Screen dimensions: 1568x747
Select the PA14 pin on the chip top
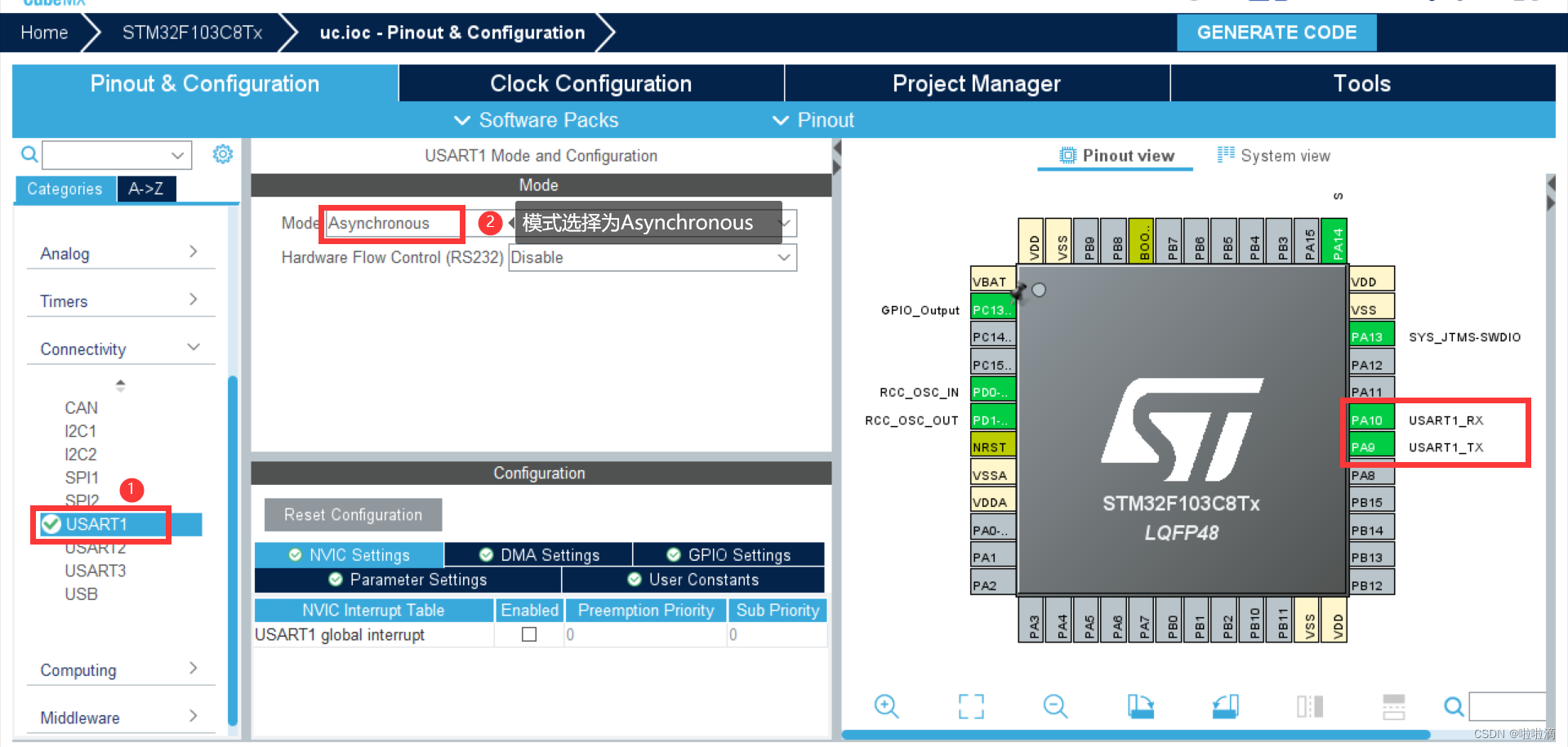tap(1334, 241)
